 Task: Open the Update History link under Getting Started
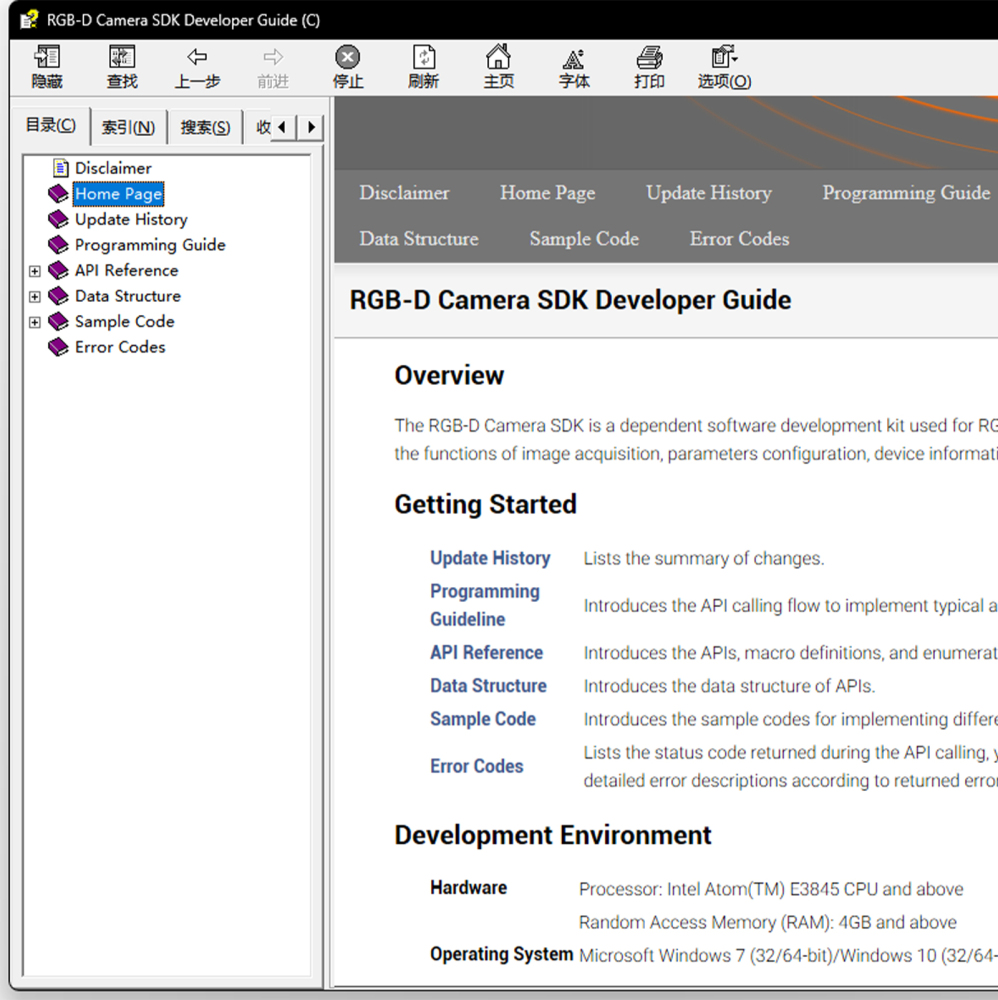pyautogui.click(x=490, y=558)
